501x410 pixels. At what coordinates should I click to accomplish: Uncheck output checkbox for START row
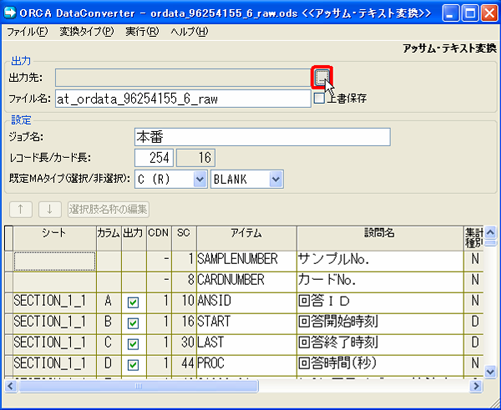point(133,323)
